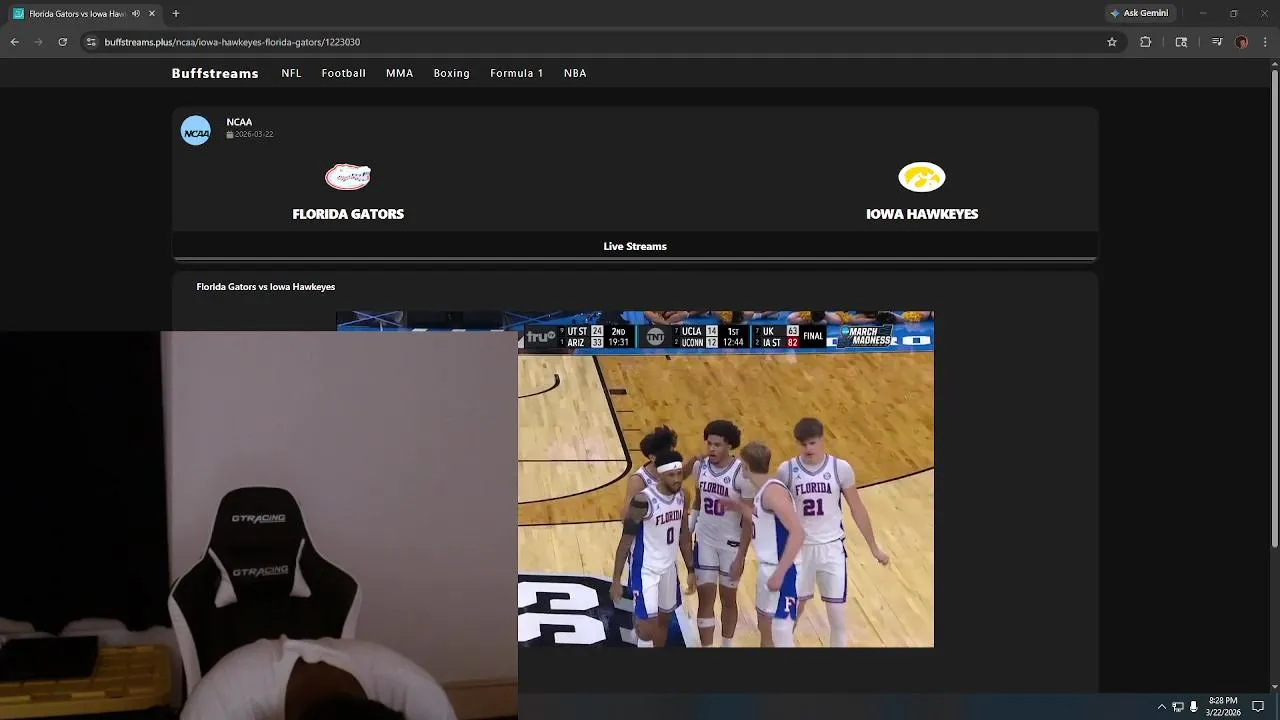Click Florida Gators vs Iowa Hawkeyes heading
Image resolution: width=1280 pixels, height=720 pixels.
tap(266, 287)
